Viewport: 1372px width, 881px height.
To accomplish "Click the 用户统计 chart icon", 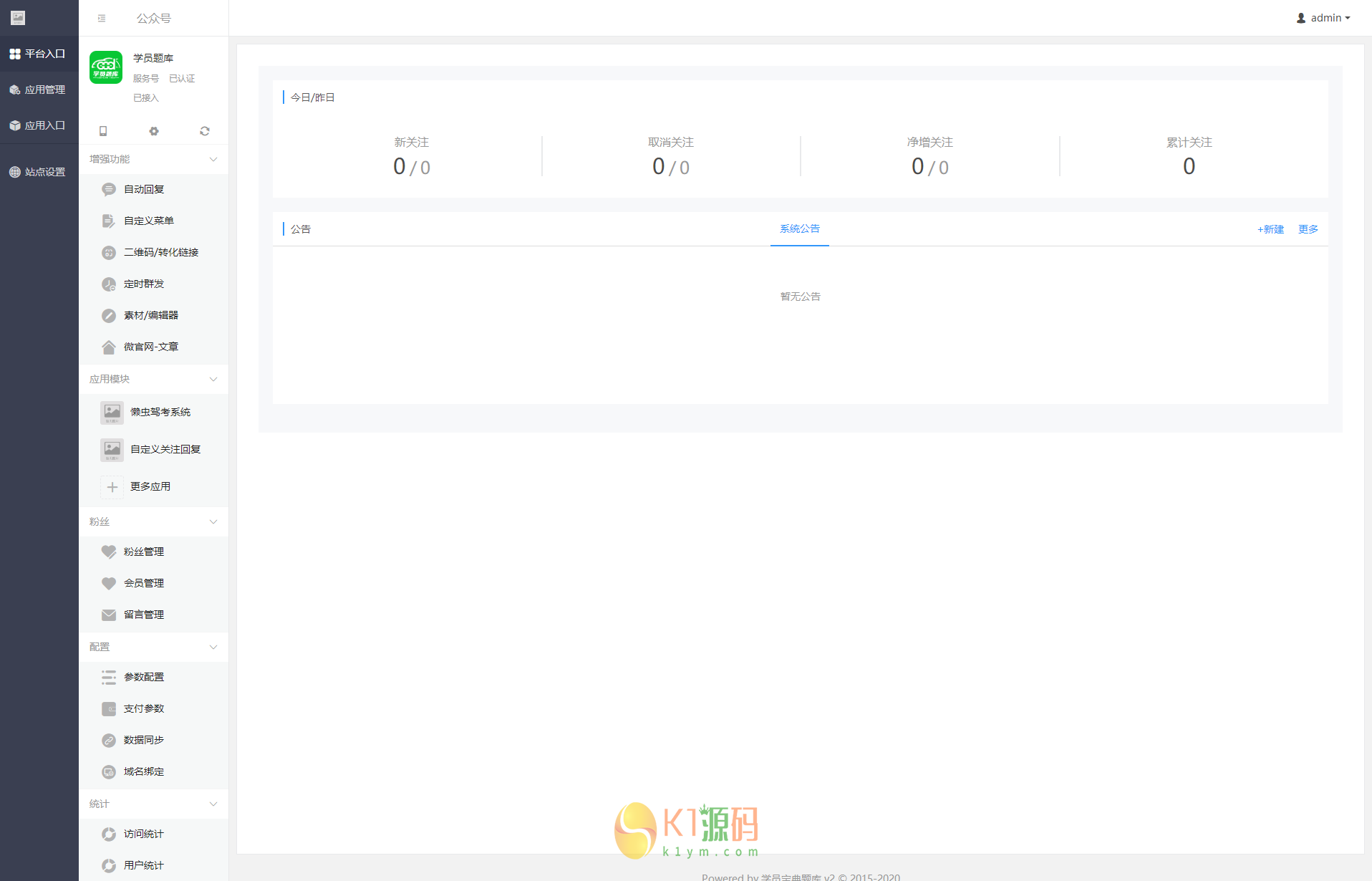I will pyautogui.click(x=109, y=866).
